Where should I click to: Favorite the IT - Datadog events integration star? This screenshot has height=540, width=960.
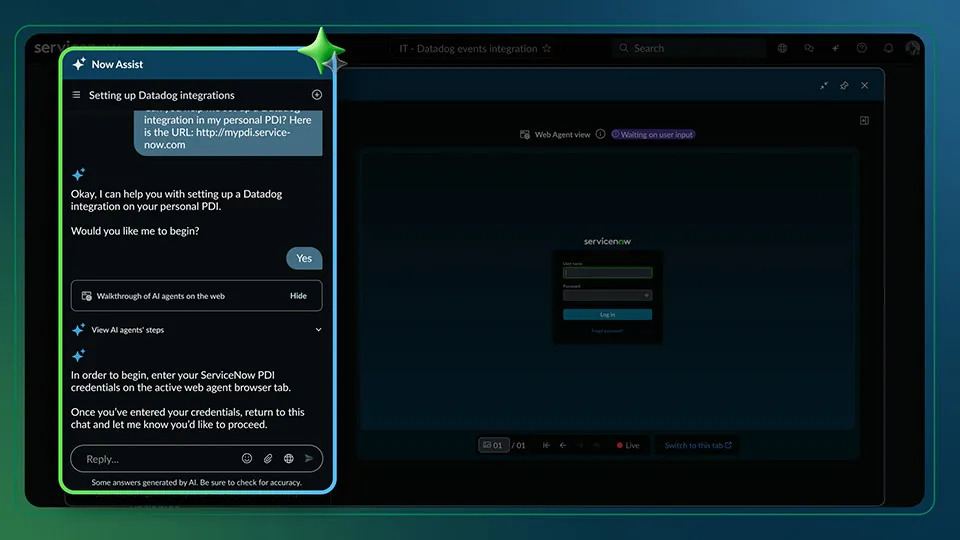(547, 48)
